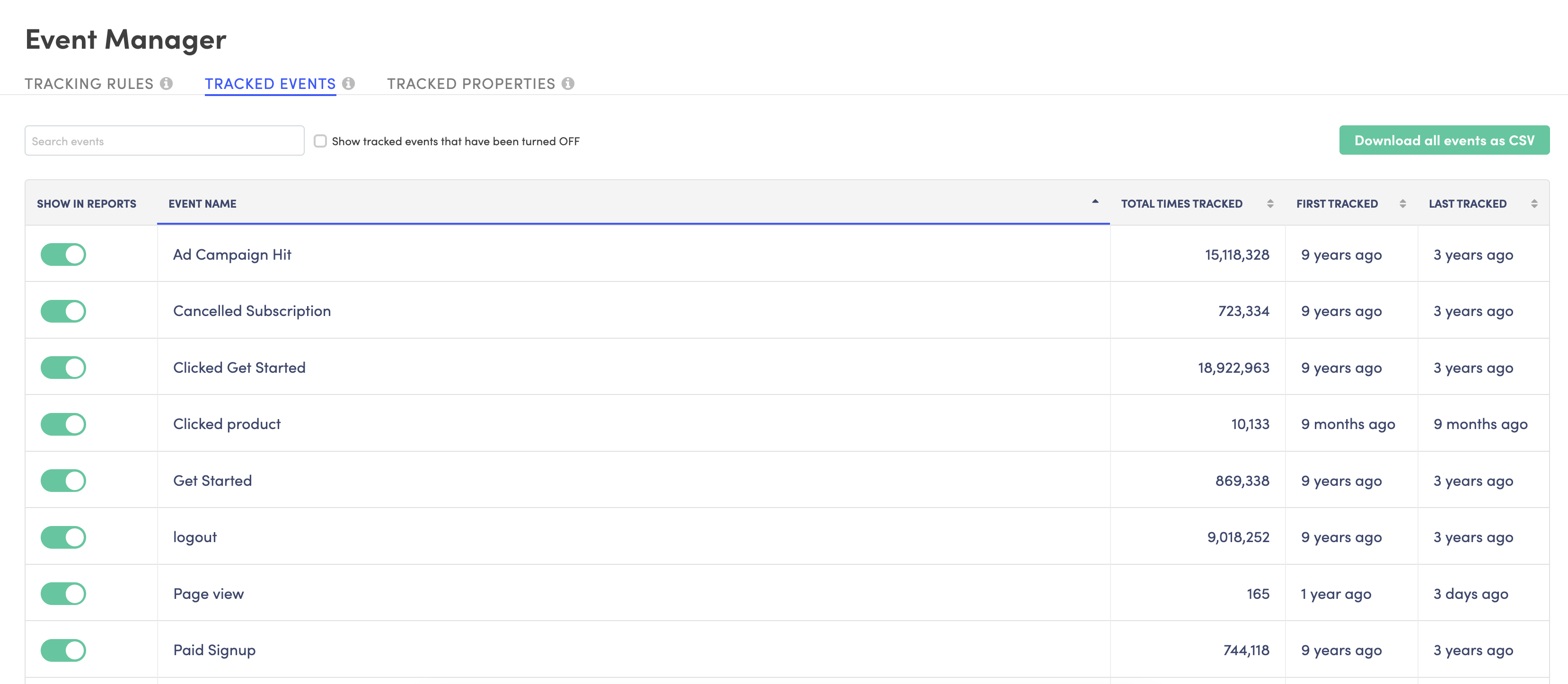Enable showing tracked events turned OFF
This screenshot has height=684, width=1568.
click(x=320, y=140)
